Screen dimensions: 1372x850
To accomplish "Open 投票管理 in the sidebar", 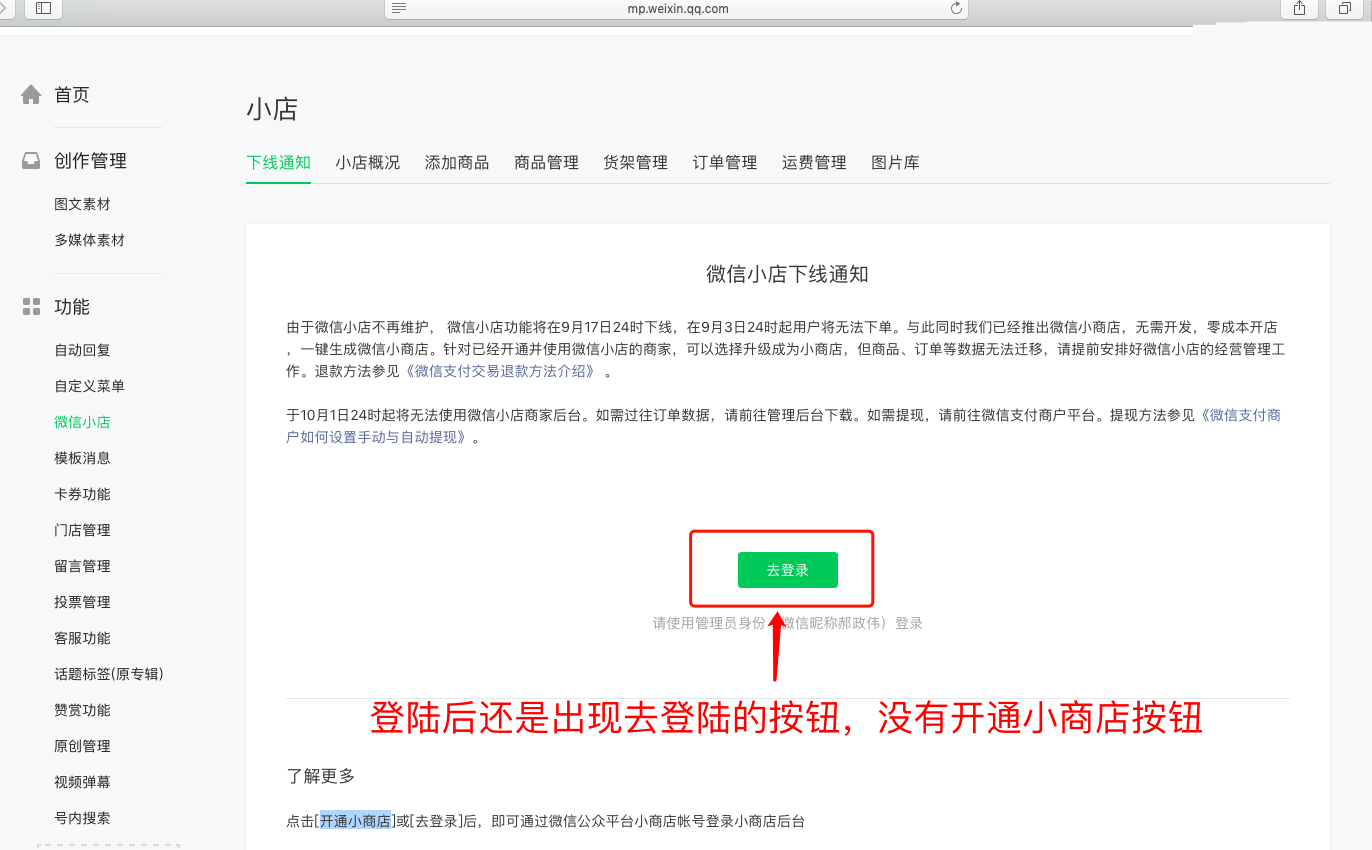I will [82, 602].
